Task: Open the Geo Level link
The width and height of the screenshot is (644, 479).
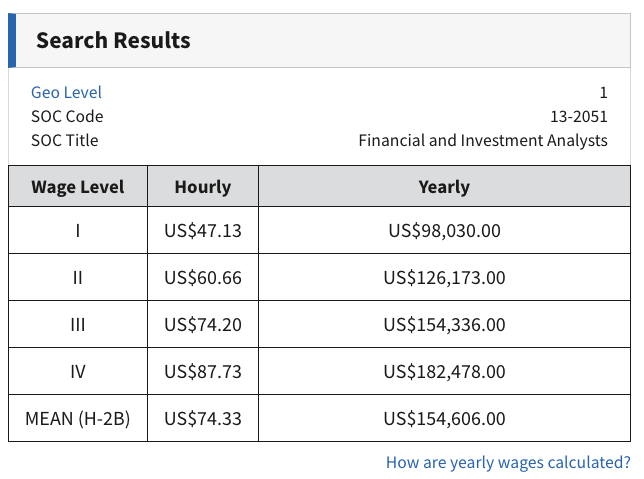Action: (x=66, y=92)
